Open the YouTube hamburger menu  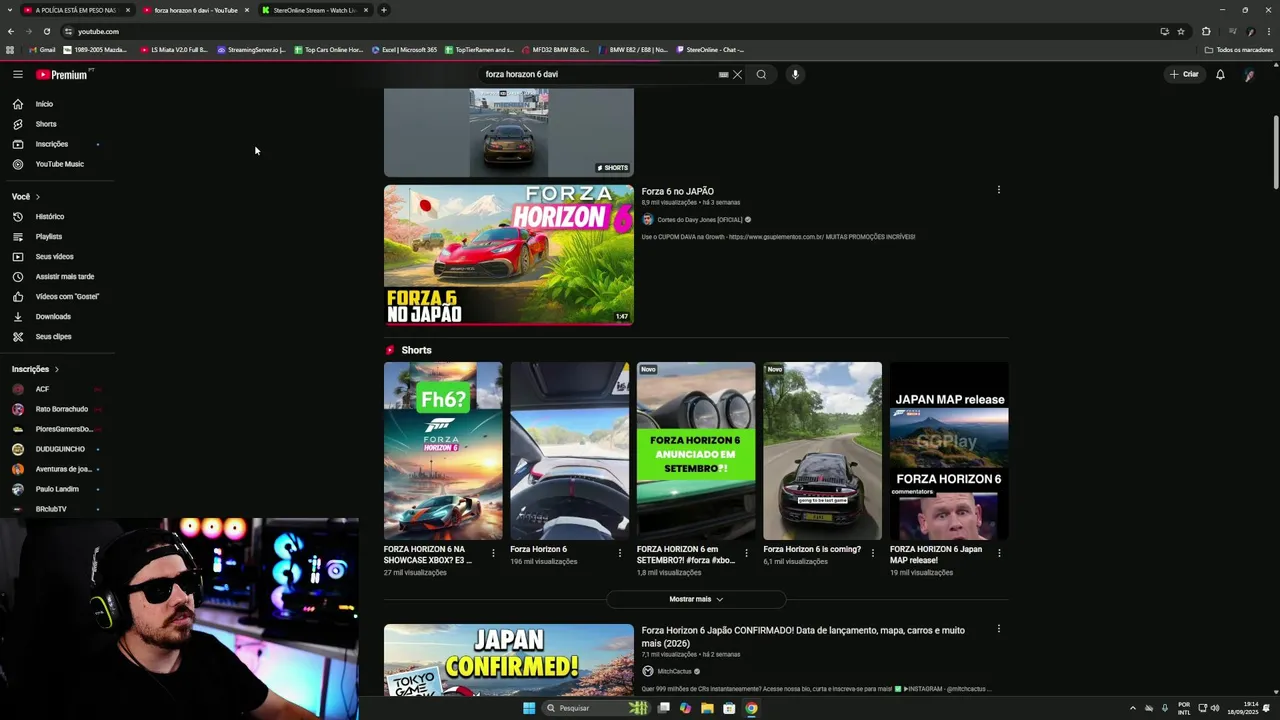[x=17, y=74]
